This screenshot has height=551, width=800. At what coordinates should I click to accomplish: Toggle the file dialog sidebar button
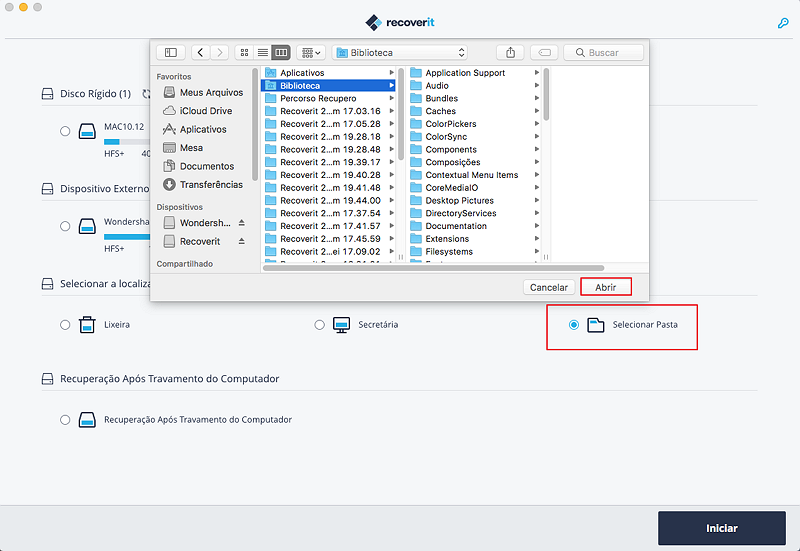coord(171,53)
